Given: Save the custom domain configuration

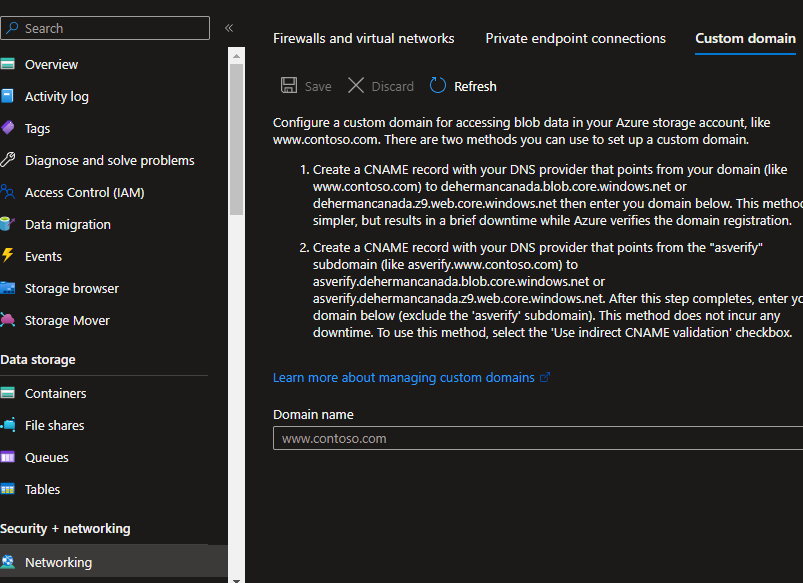Looking at the screenshot, I should pos(306,86).
